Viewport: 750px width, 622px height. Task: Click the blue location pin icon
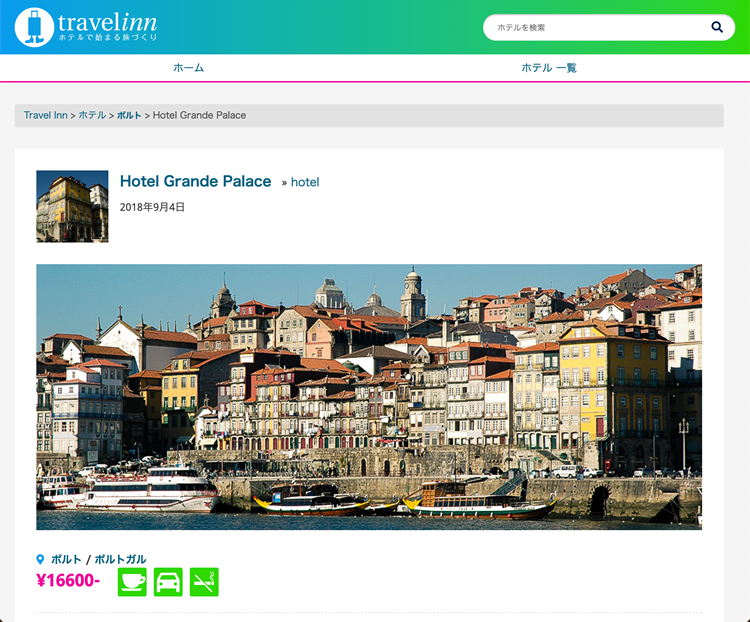(41, 560)
